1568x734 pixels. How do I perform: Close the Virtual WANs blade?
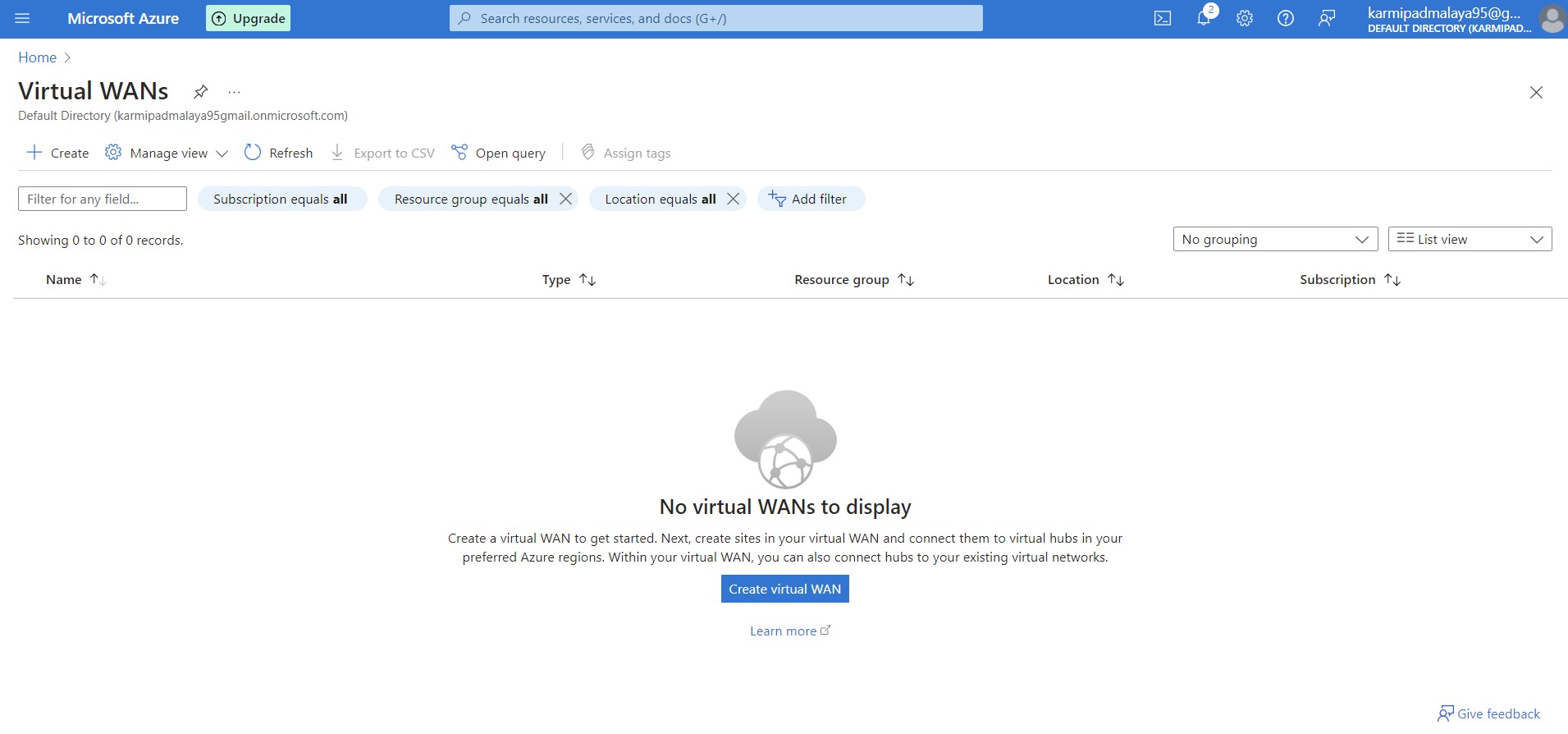1536,92
